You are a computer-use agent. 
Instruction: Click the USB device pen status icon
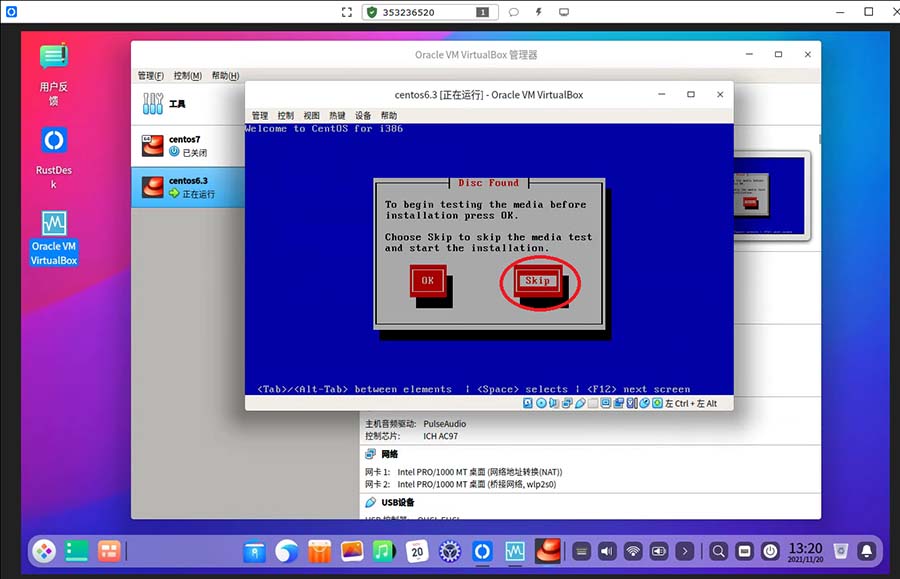(x=580, y=403)
